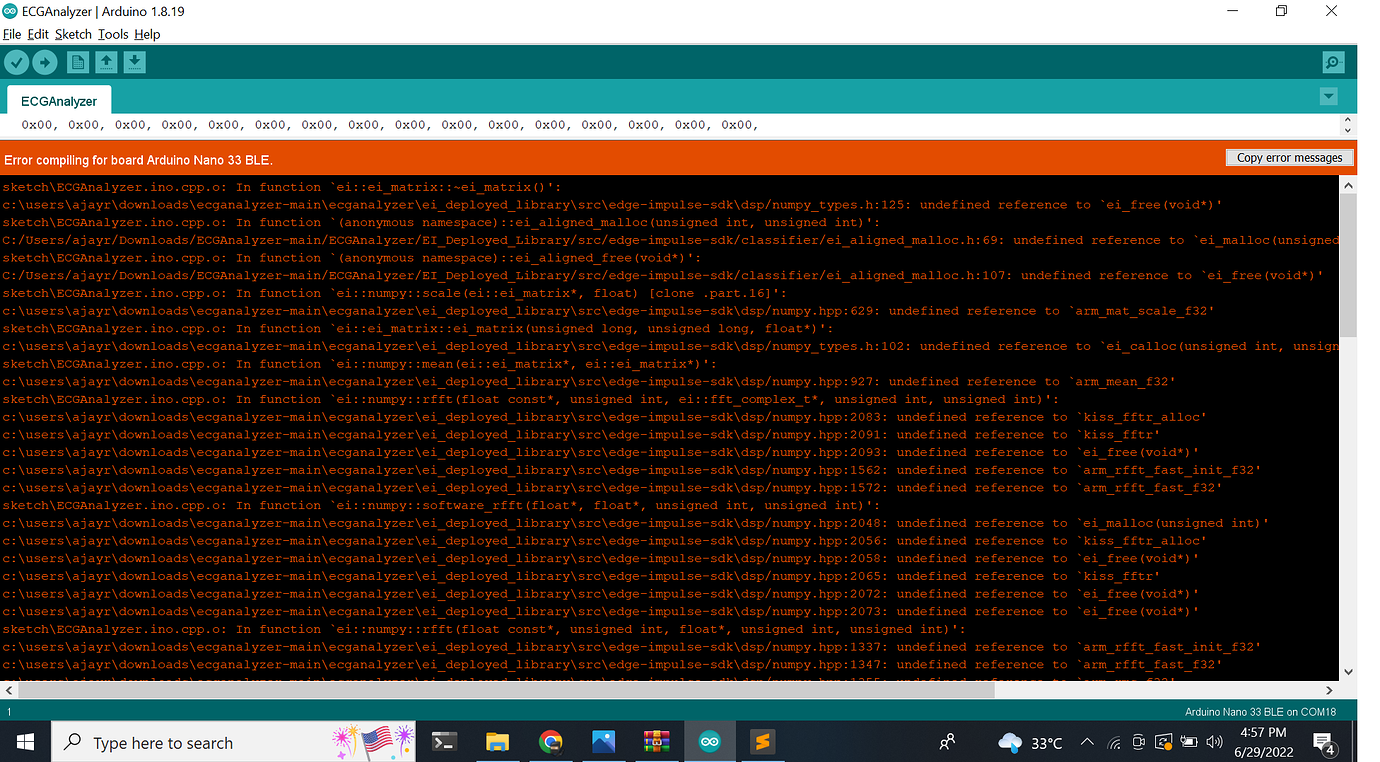
Task: Open the notification center icon
Action: pyautogui.click(x=1324, y=743)
